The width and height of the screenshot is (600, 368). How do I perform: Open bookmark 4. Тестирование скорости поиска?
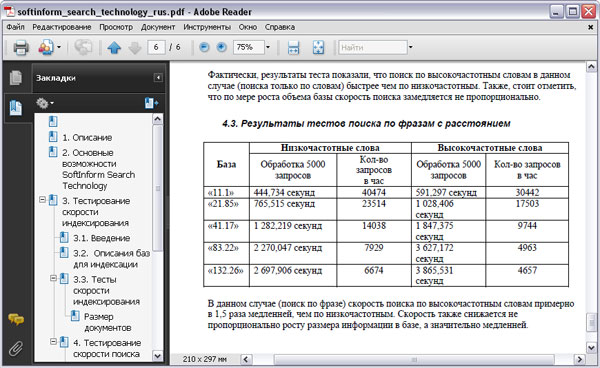click(107, 348)
